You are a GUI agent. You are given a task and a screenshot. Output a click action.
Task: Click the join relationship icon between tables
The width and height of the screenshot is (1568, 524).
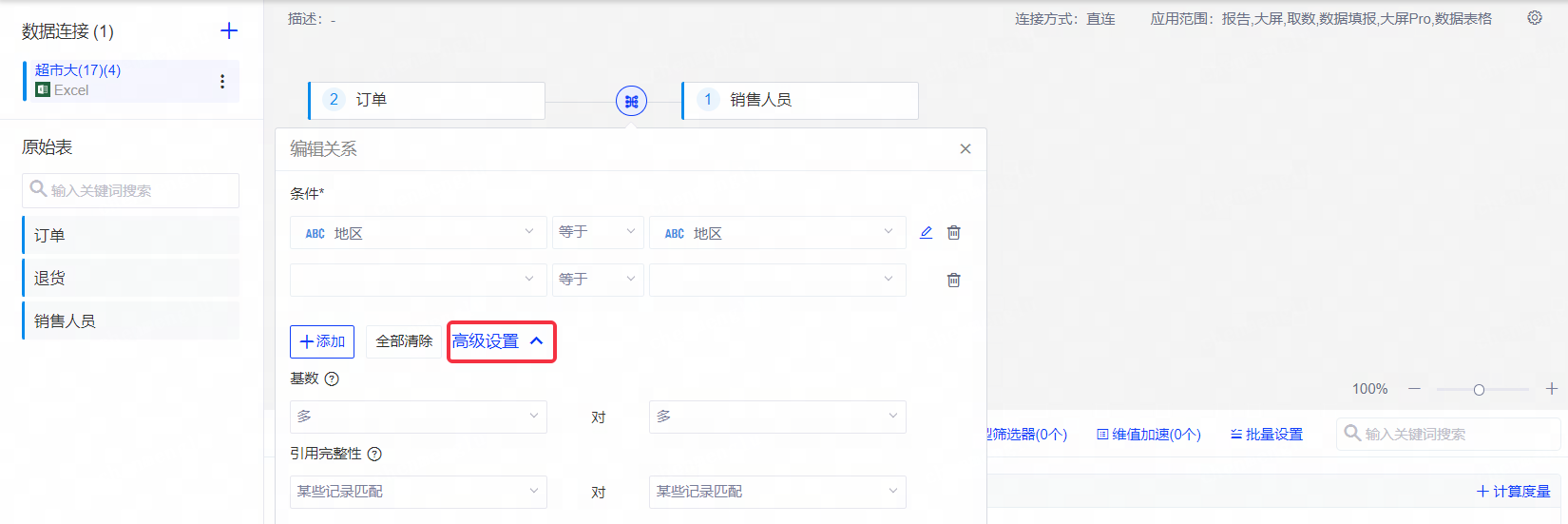tap(631, 101)
